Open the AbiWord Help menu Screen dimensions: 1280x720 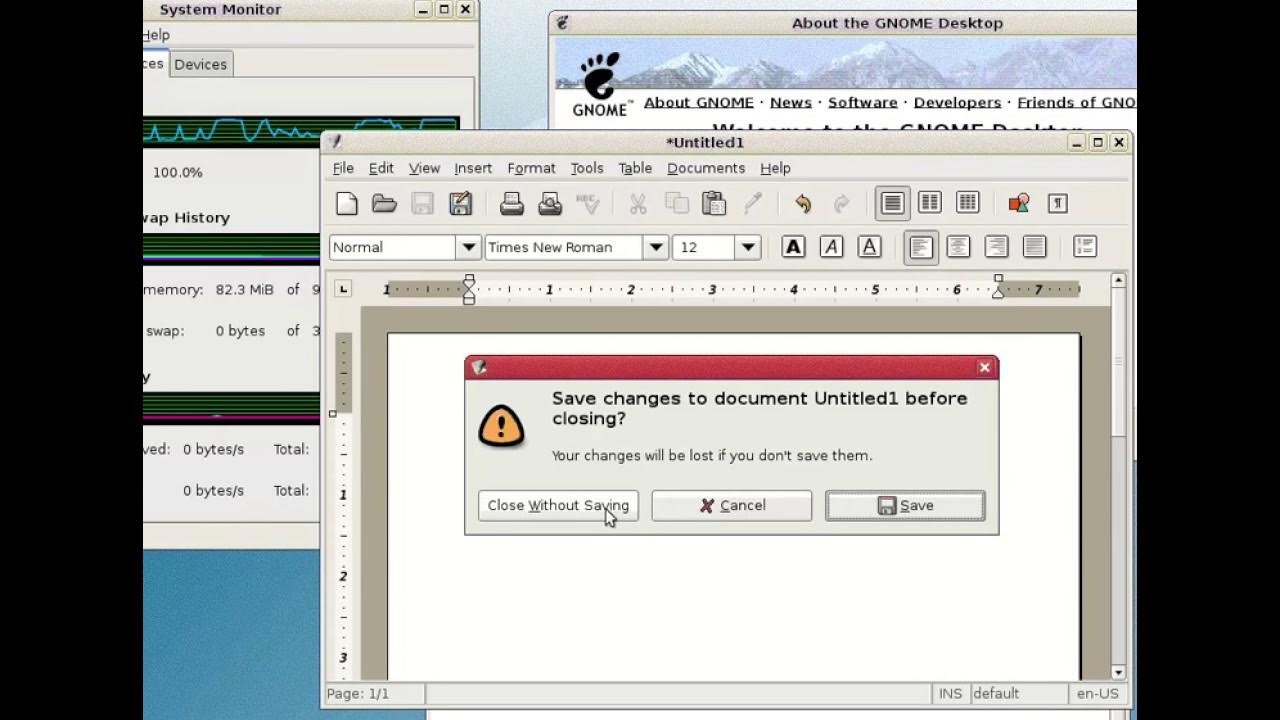(x=775, y=168)
